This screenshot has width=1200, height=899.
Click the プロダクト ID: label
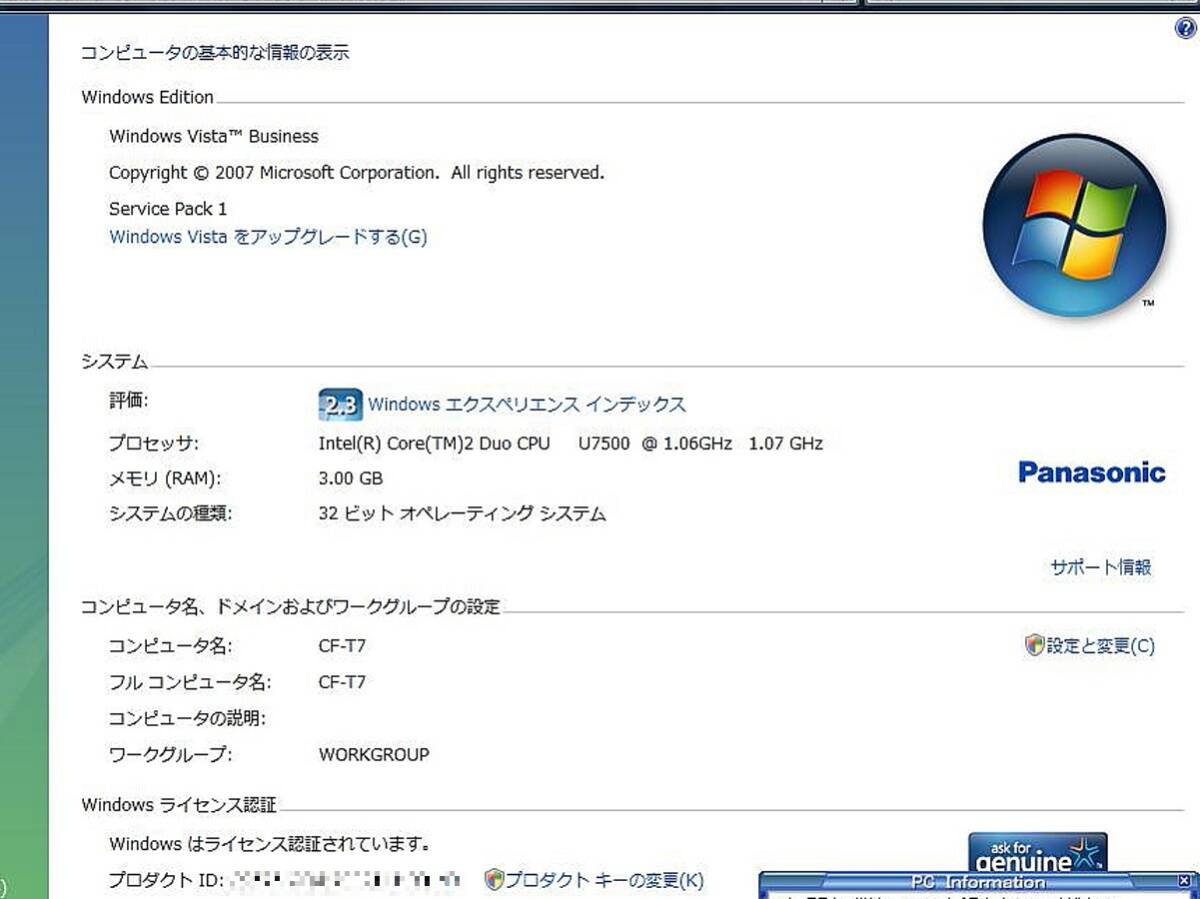pos(165,881)
